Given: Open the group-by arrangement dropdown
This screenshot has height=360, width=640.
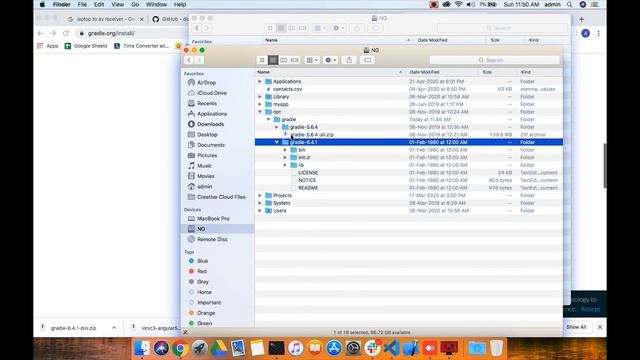Looking at the screenshot, I should pos(312,60).
